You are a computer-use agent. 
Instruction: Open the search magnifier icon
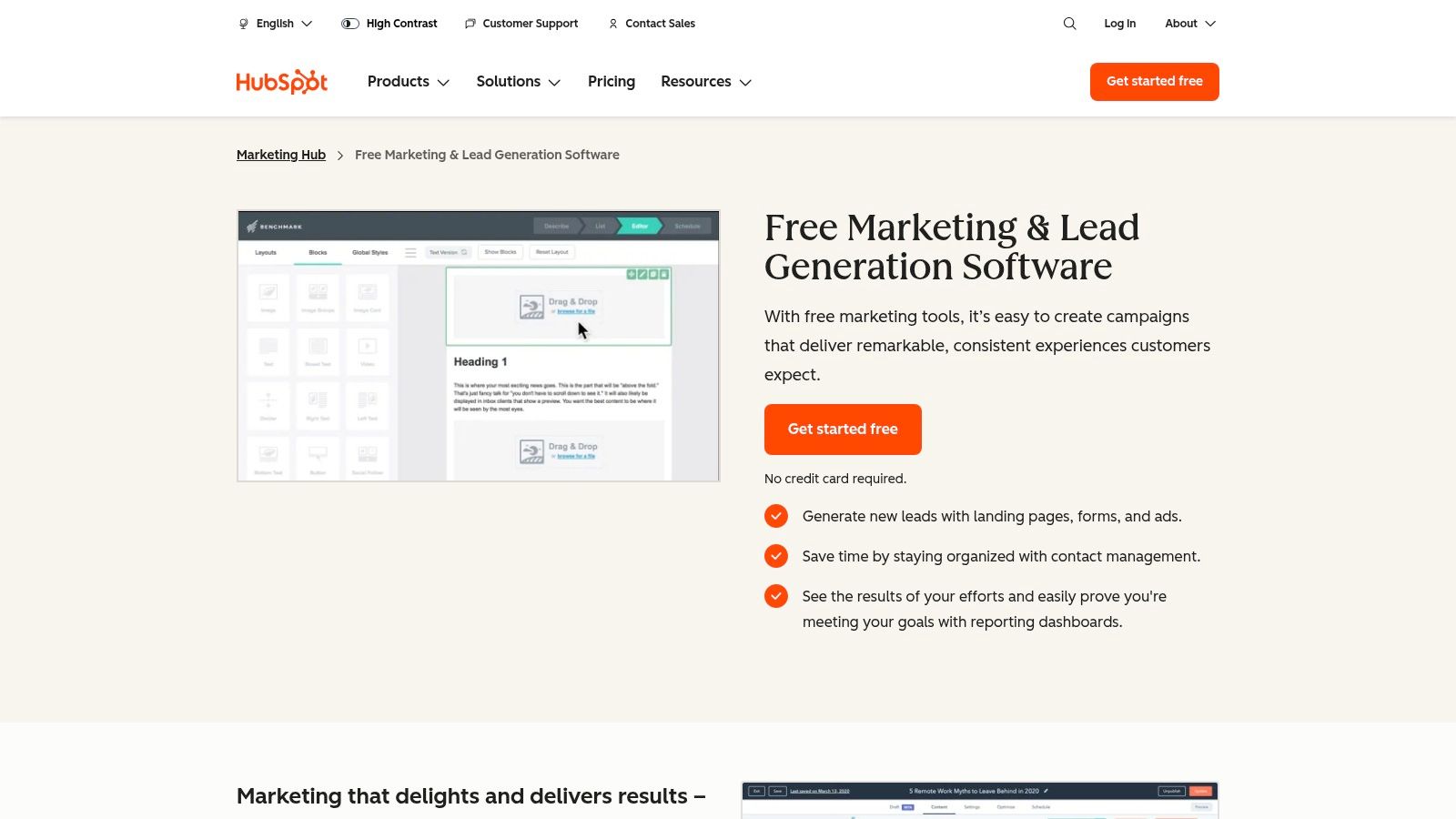tap(1069, 24)
